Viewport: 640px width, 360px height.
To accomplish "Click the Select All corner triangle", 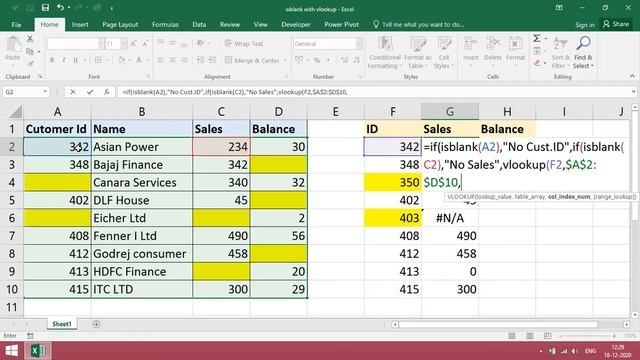I will 15,111.
